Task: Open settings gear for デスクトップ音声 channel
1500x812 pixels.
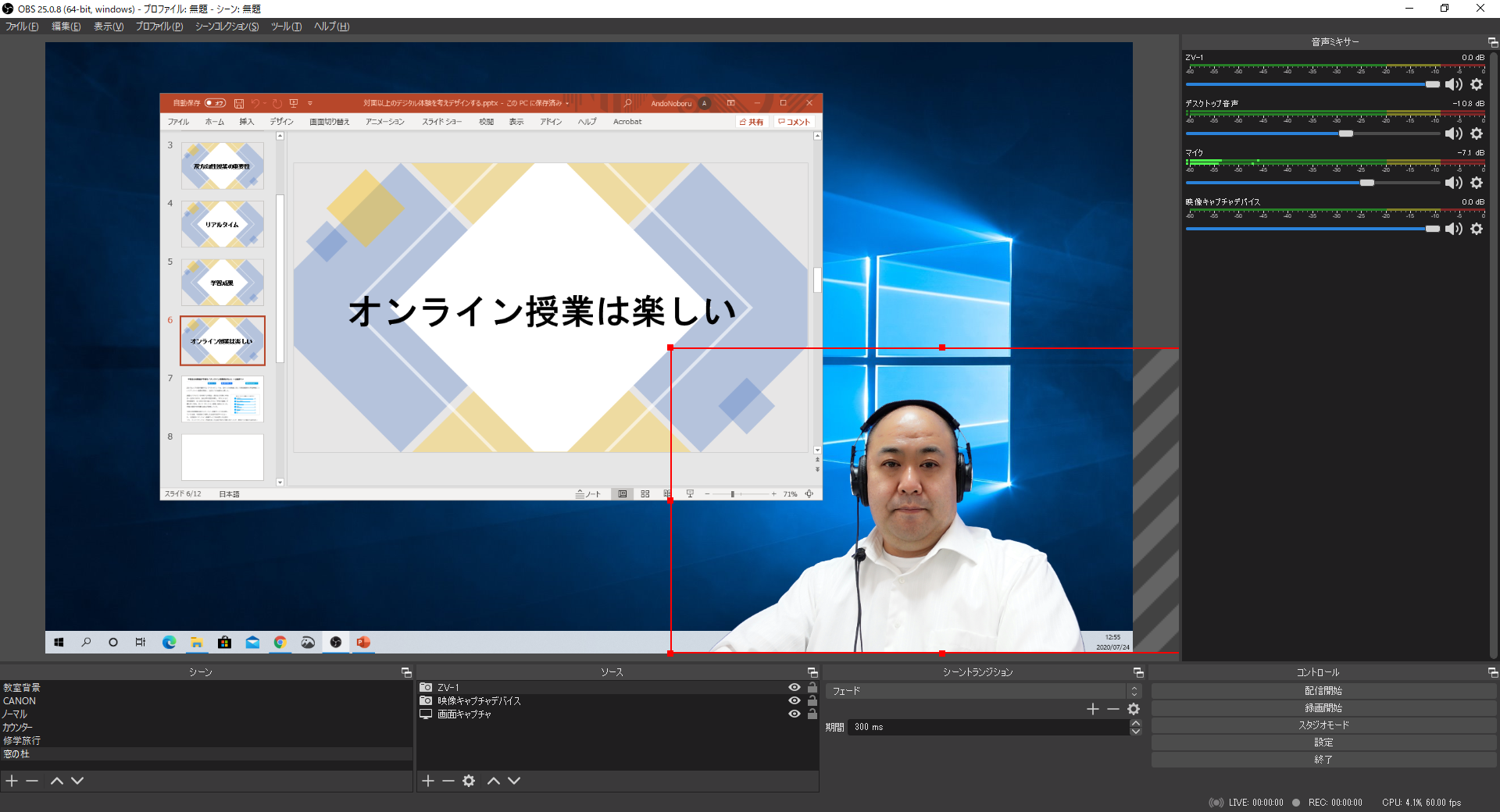Action: (1477, 134)
